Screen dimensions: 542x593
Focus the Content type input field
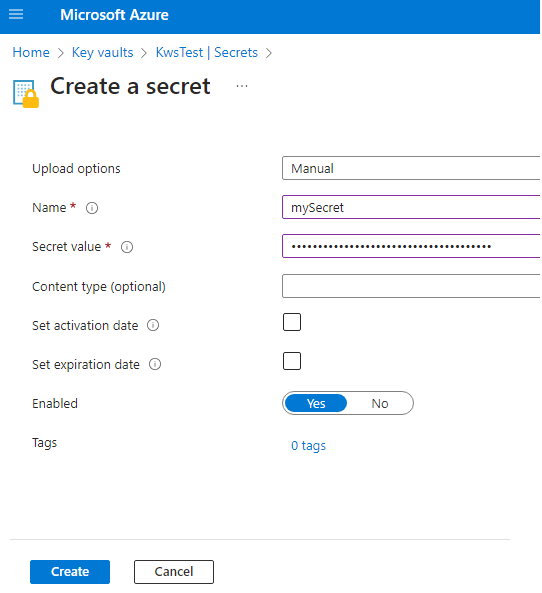(x=411, y=286)
